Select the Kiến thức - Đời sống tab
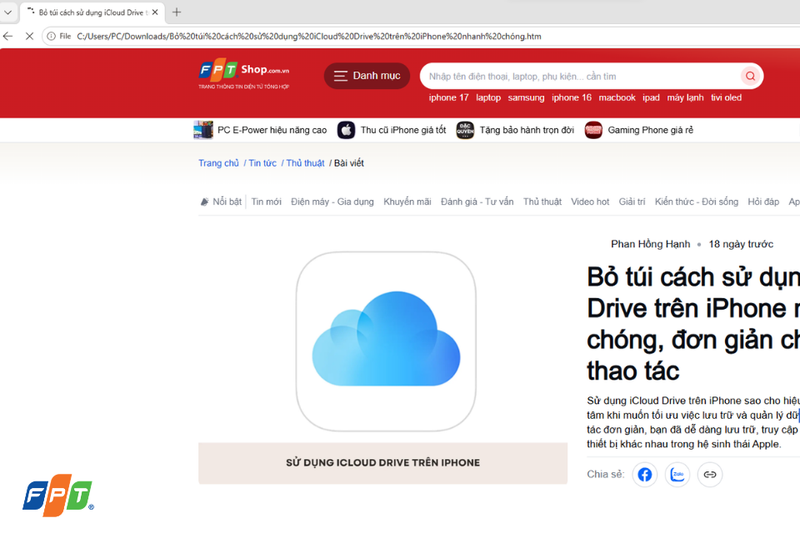The image size is (800, 533). coord(696,202)
